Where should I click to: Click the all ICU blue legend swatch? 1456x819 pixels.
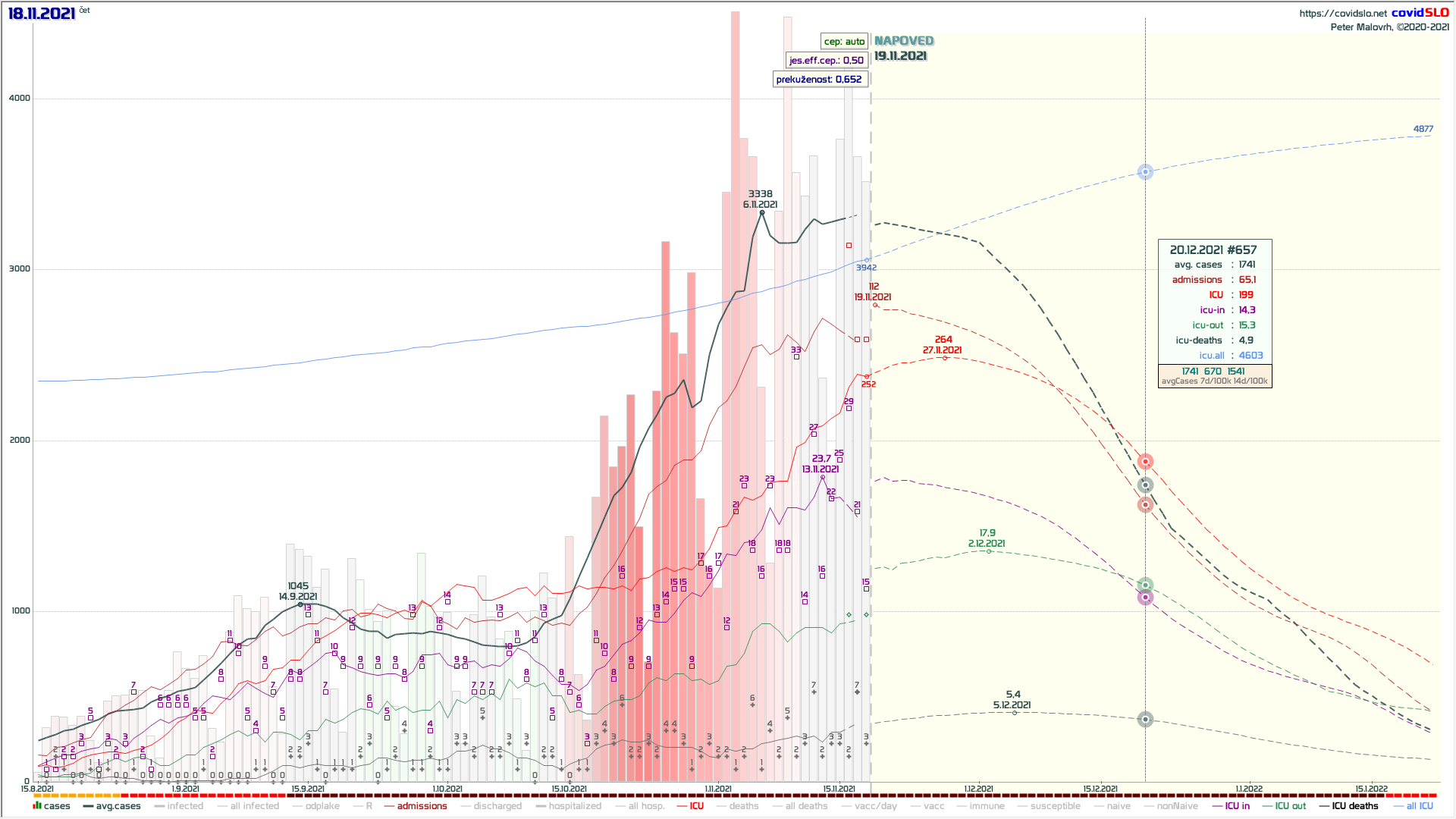tap(1399, 806)
